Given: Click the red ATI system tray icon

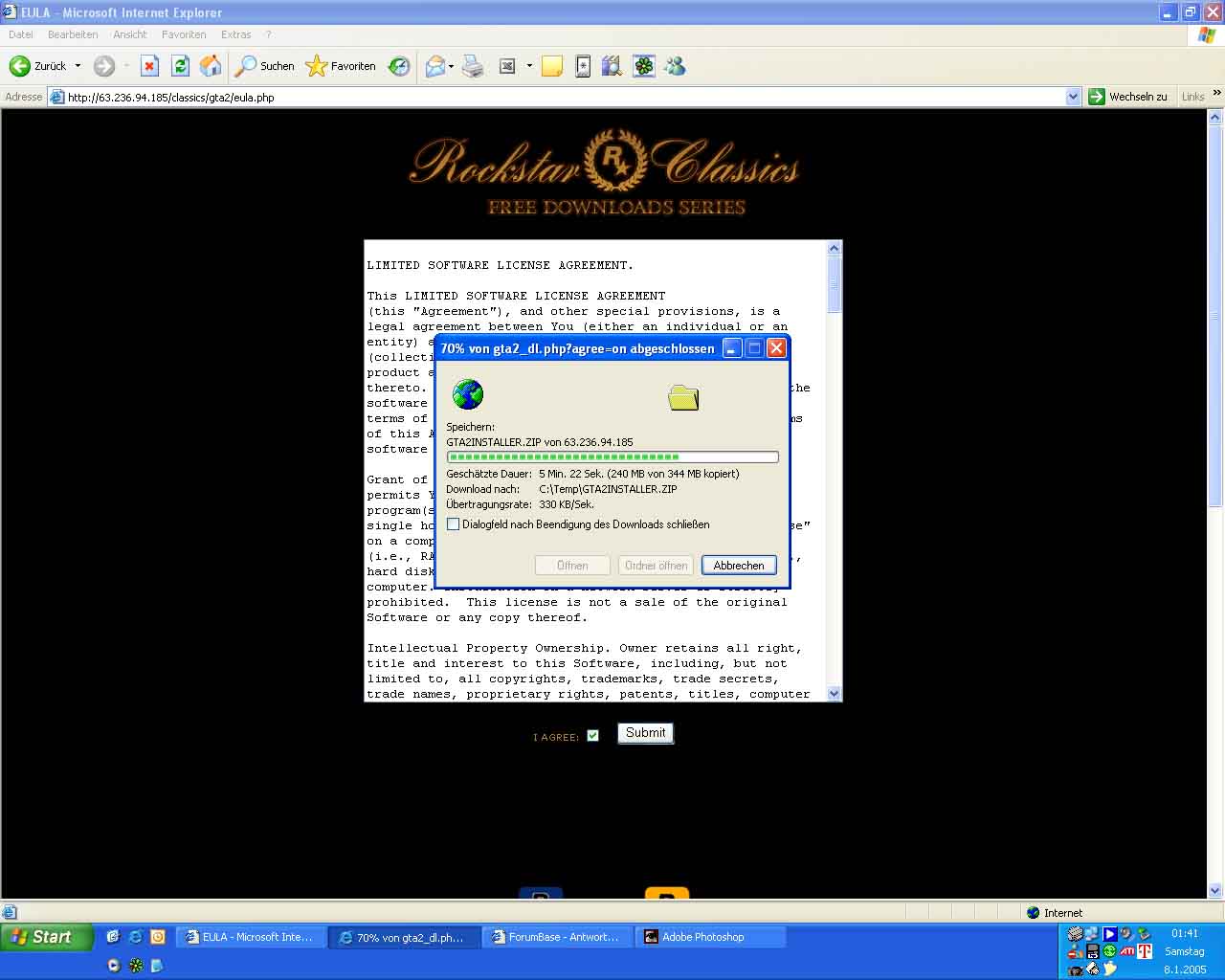Looking at the screenshot, I should [1127, 951].
